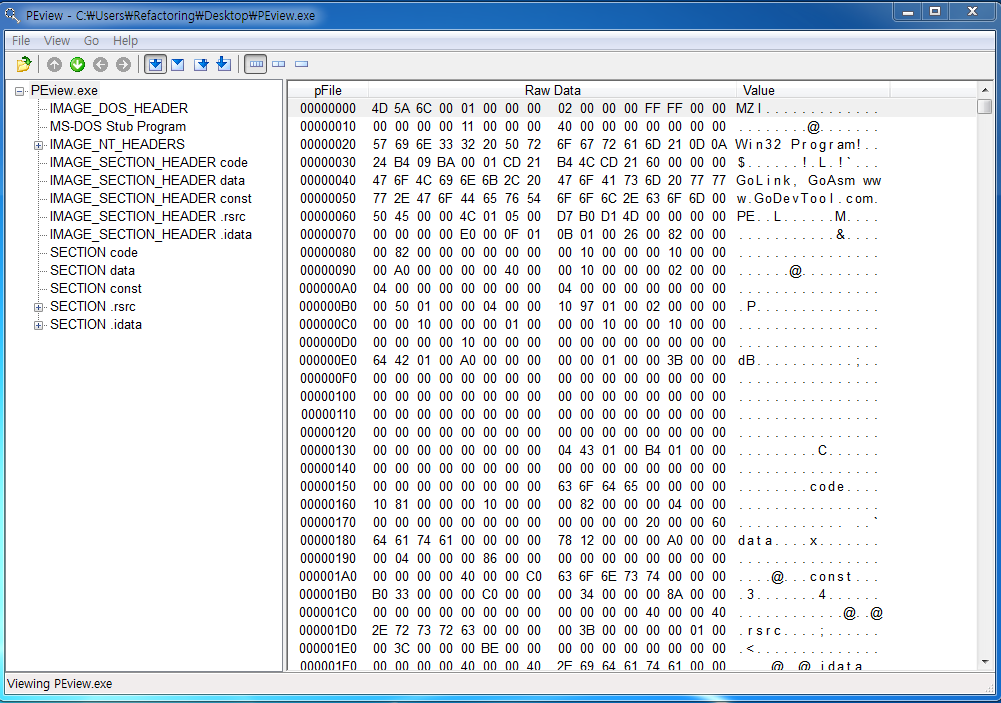Click offset 000000E0 row address

[328, 360]
